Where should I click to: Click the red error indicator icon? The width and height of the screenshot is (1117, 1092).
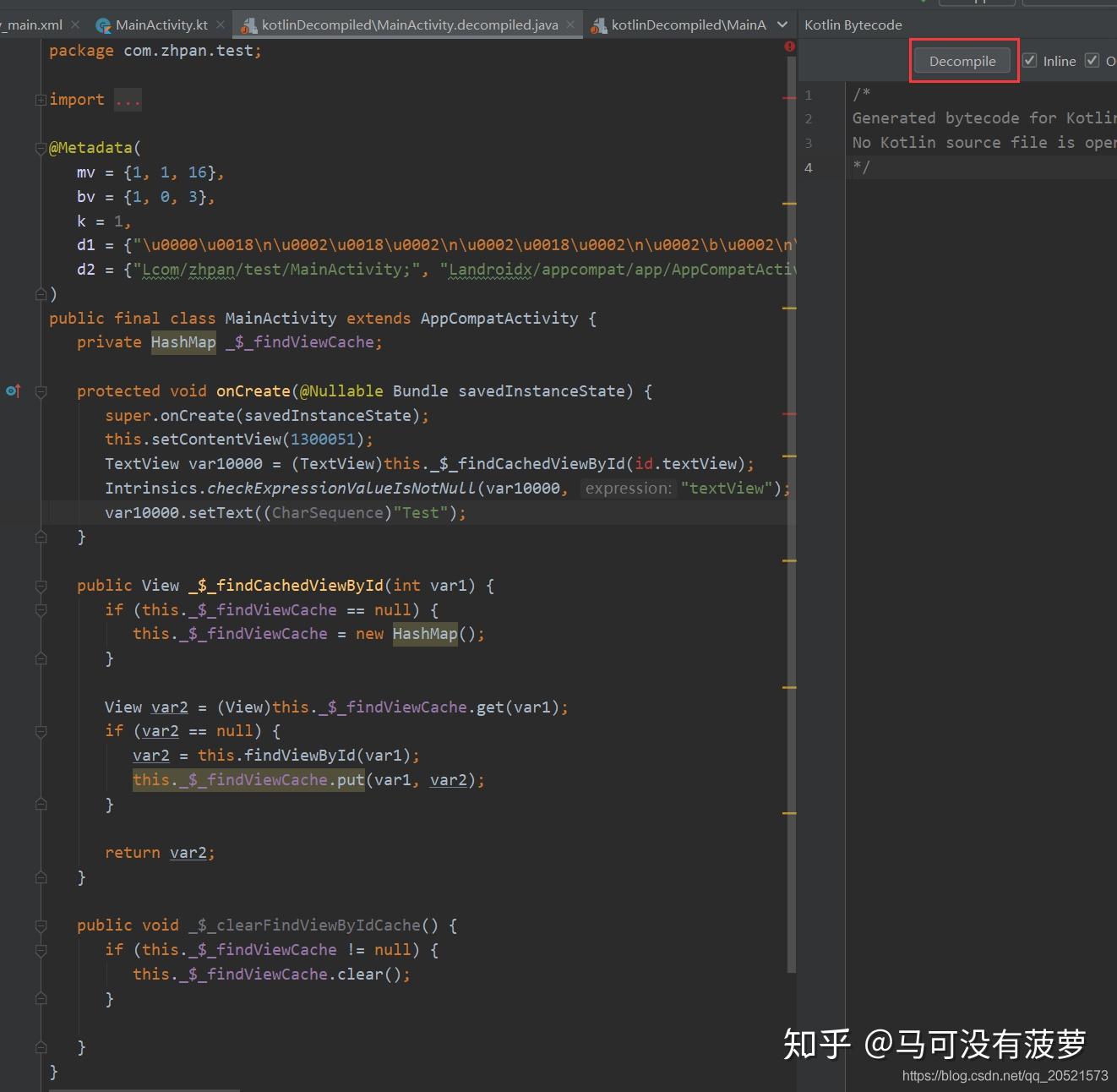click(x=789, y=47)
